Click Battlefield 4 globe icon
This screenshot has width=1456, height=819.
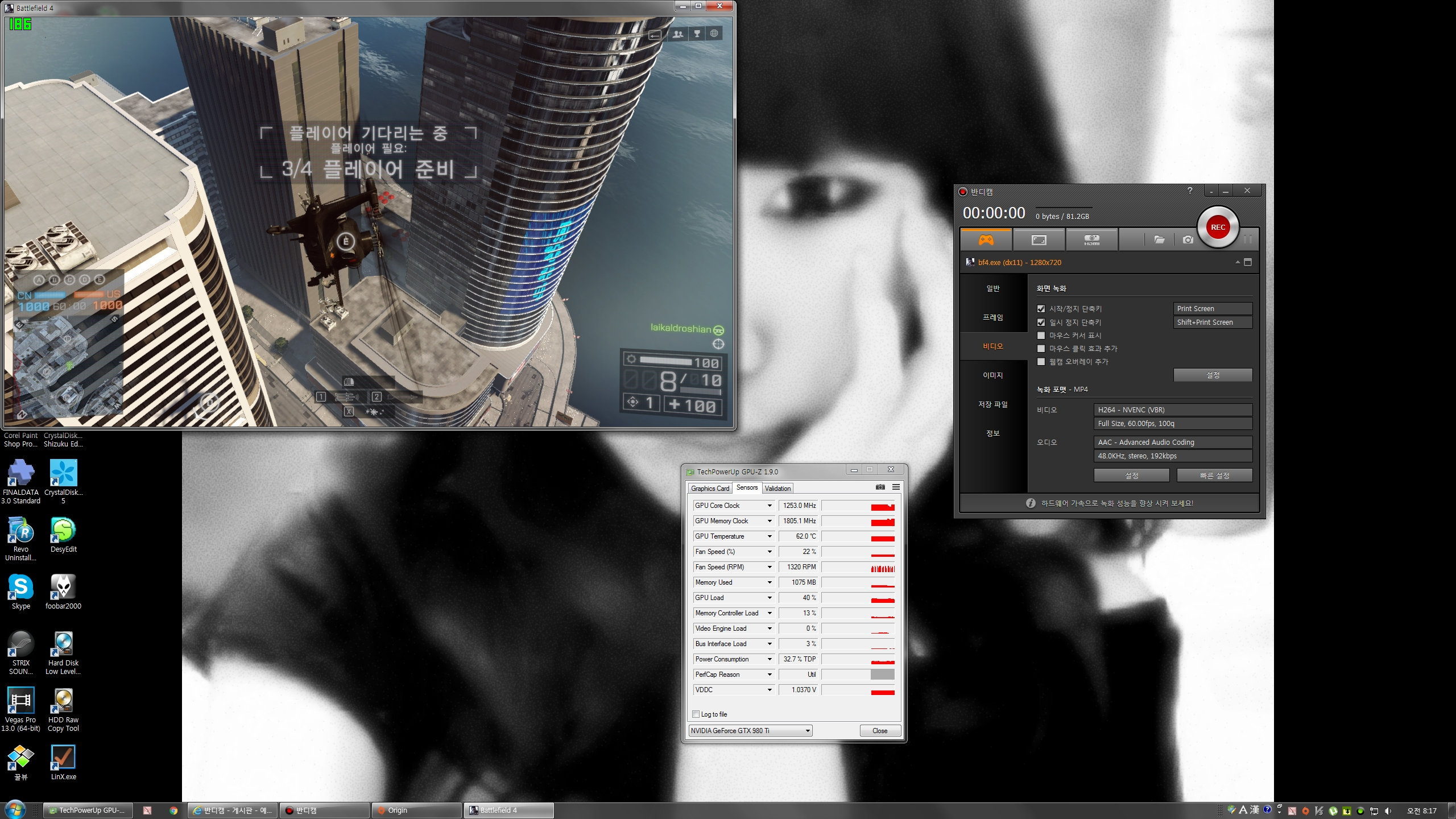pos(714,34)
